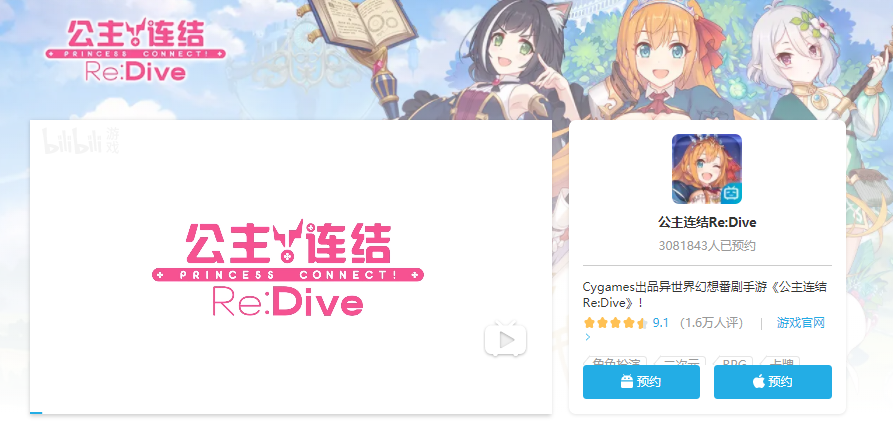Choose the RPG genre tag
893x445 pixels.
point(734,362)
